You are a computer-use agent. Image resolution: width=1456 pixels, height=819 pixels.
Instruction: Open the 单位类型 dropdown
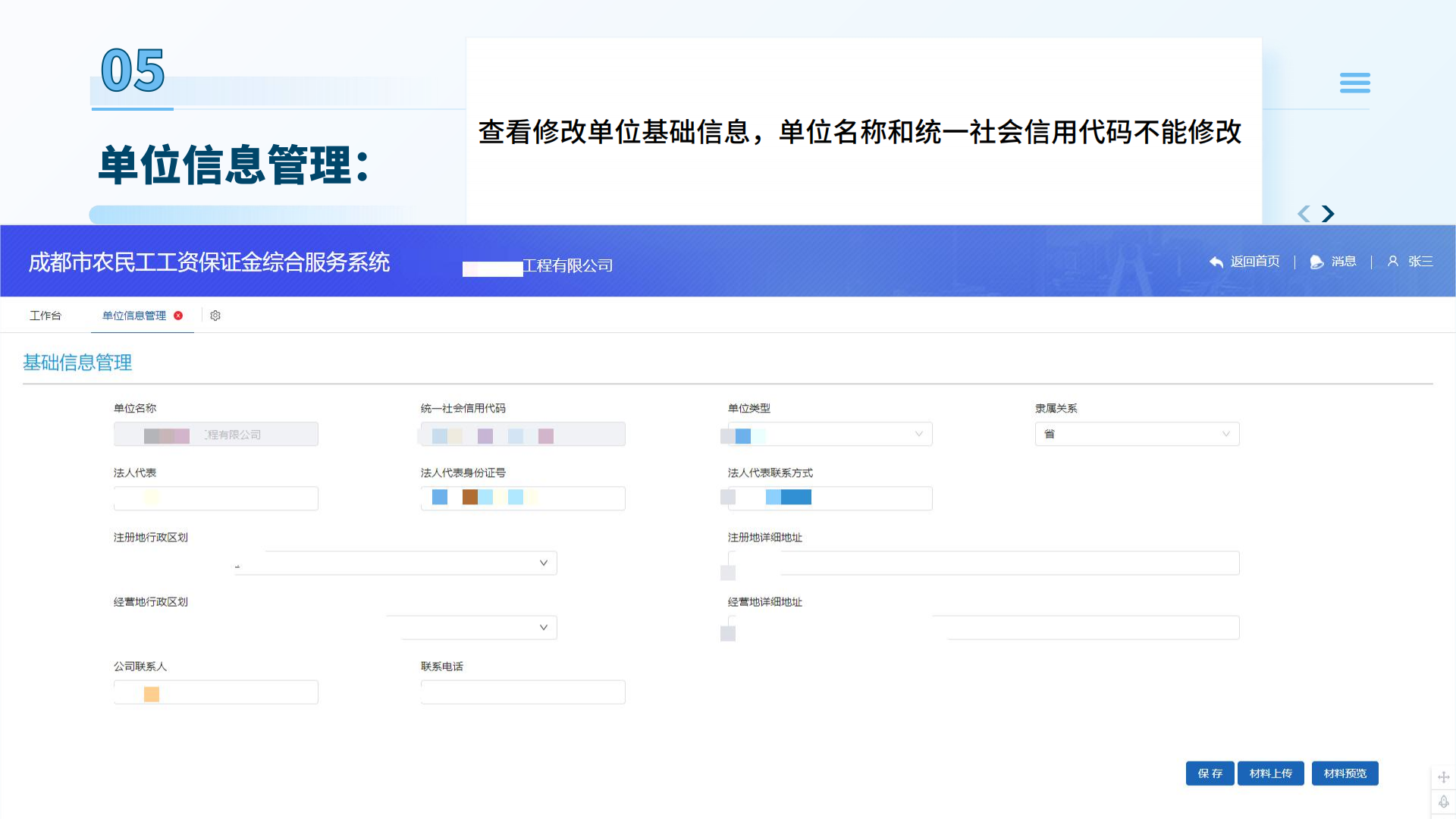(918, 434)
